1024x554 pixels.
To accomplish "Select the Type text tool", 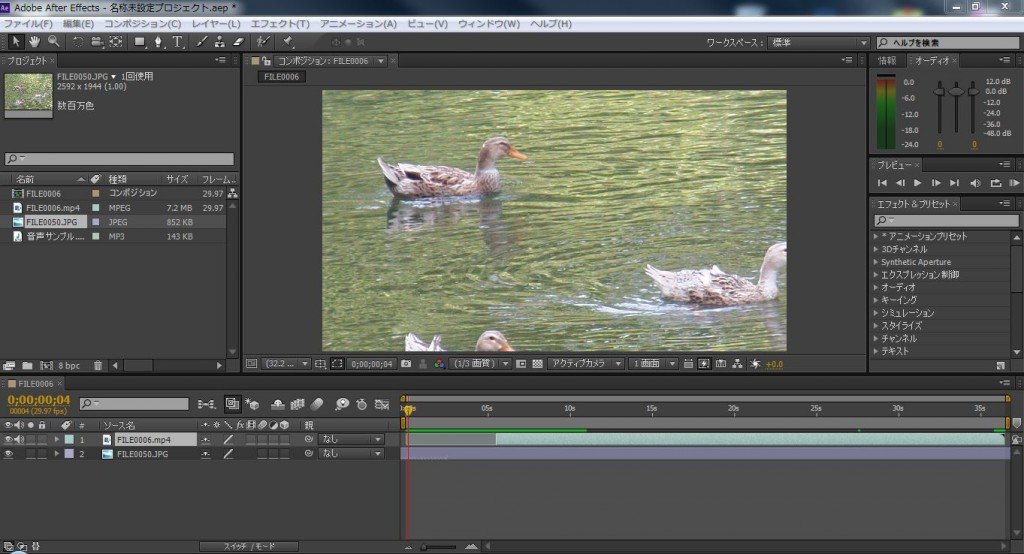I will click(177, 42).
